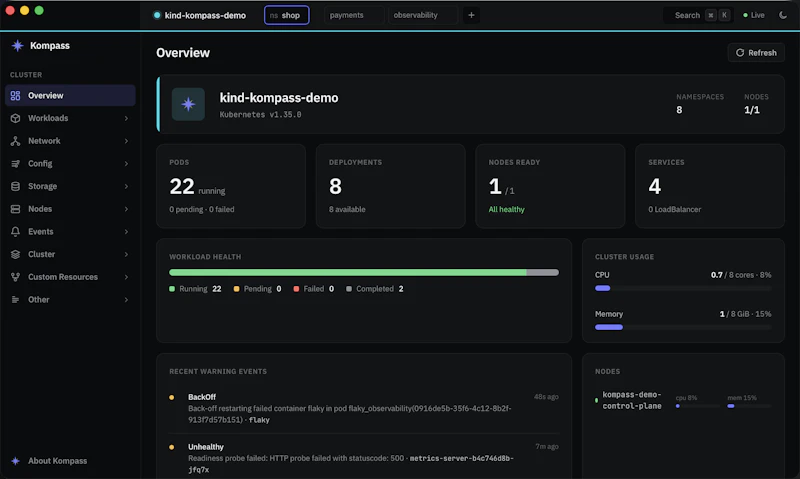
Task: Click the Cluster layers icon
Action: point(15,254)
